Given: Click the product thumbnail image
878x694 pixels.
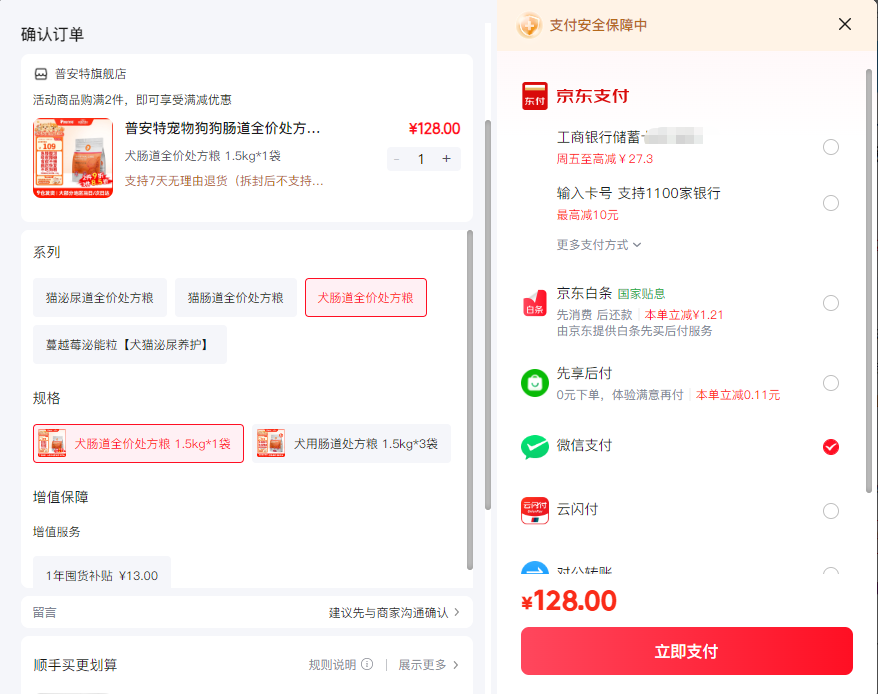Looking at the screenshot, I should click(73, 158).
